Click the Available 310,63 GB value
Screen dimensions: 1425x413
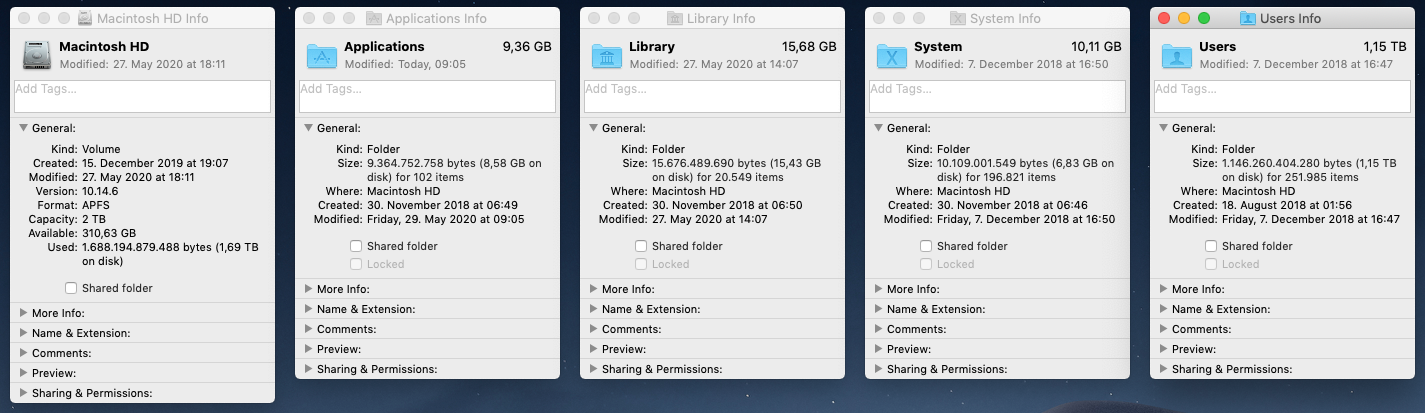click(111, 233)
